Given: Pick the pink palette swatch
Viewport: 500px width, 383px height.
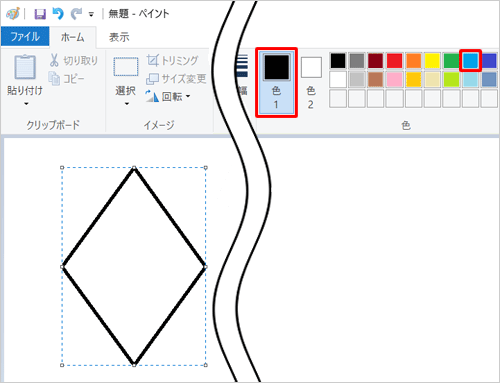Looking at the screenshot, I should [395, 79].
